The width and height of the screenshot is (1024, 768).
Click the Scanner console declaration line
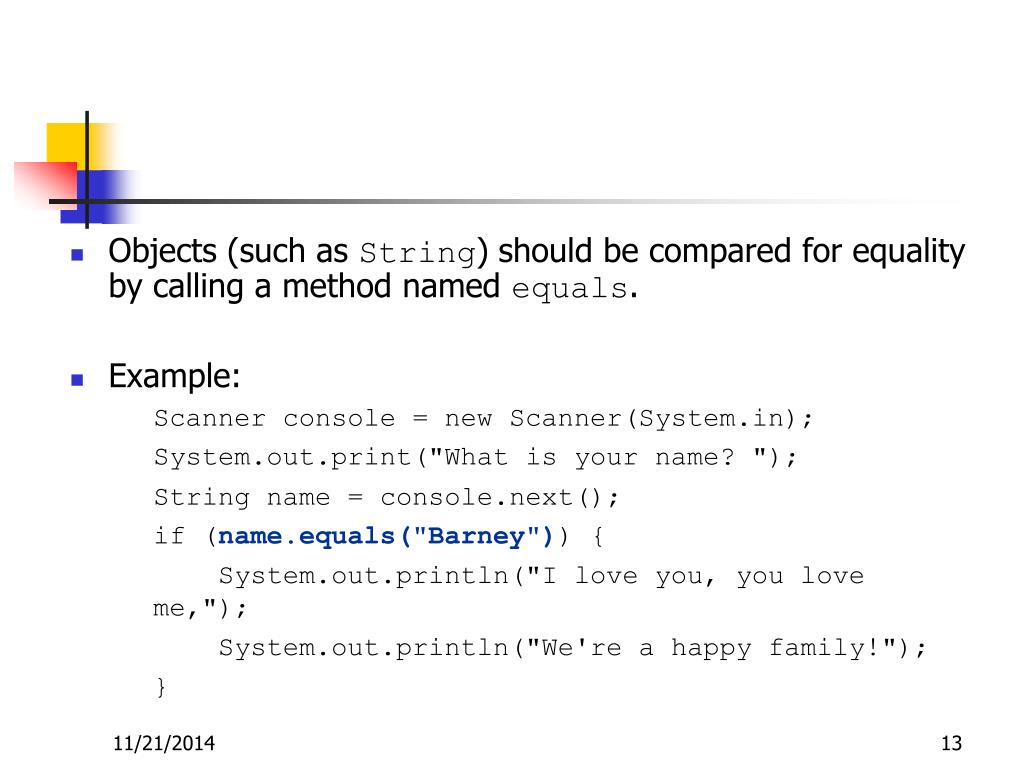(x=483, y=419)
